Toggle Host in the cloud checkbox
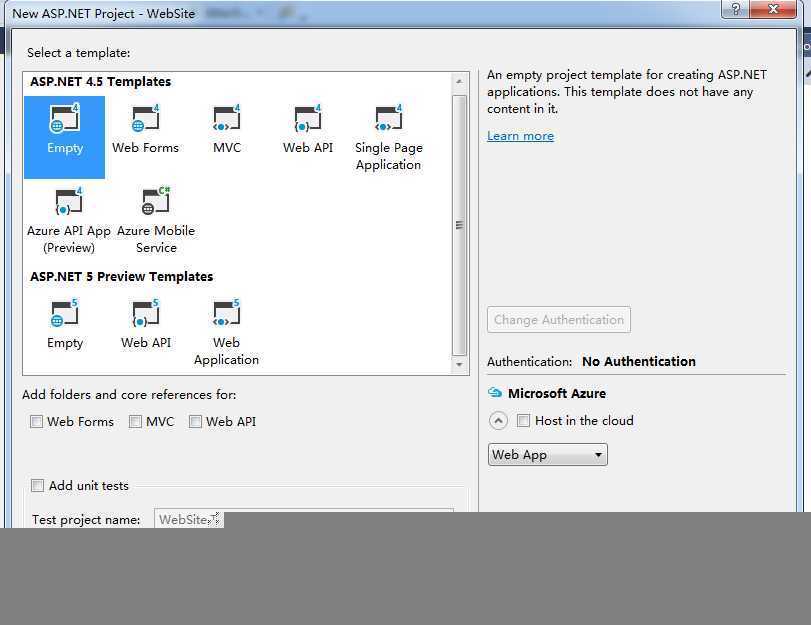This screenshot has height=625, width=811. 523,421
